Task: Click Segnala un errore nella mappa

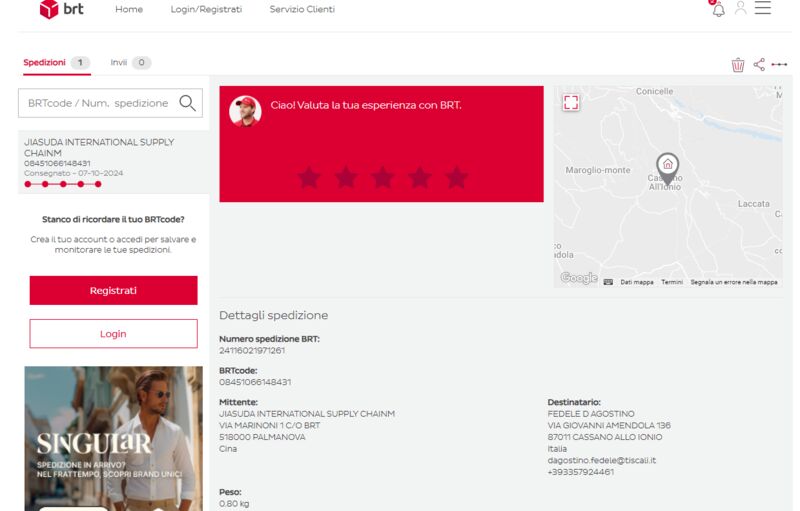Action: 734,282
